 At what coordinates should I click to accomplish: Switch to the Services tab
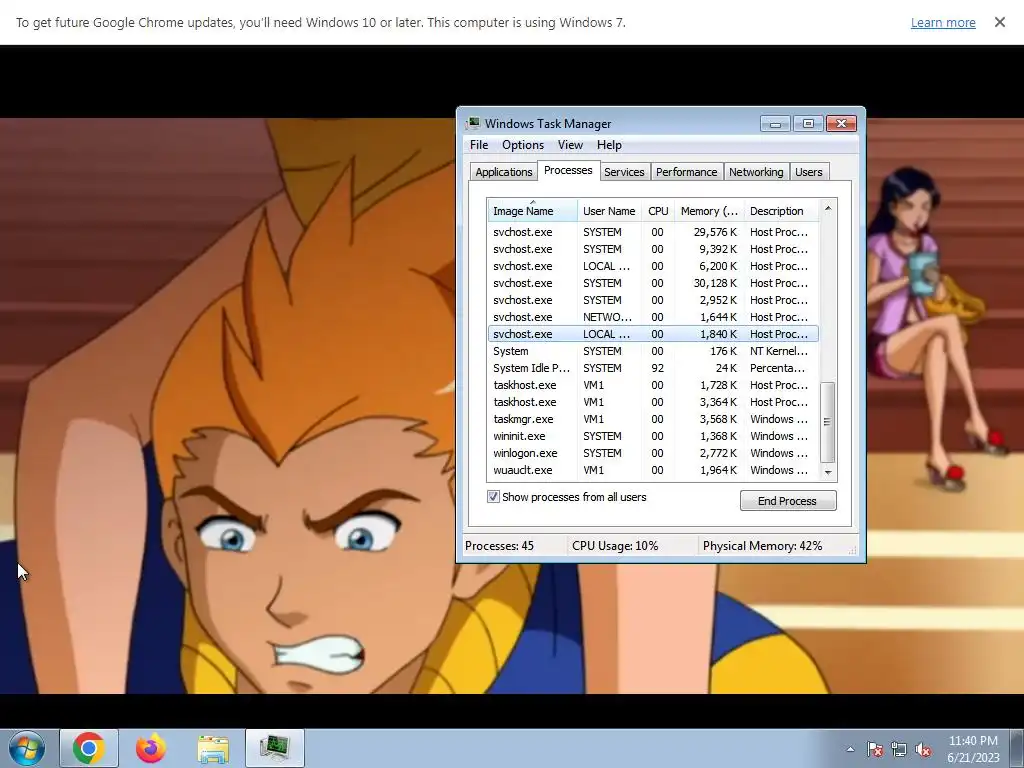coord(624,172)
